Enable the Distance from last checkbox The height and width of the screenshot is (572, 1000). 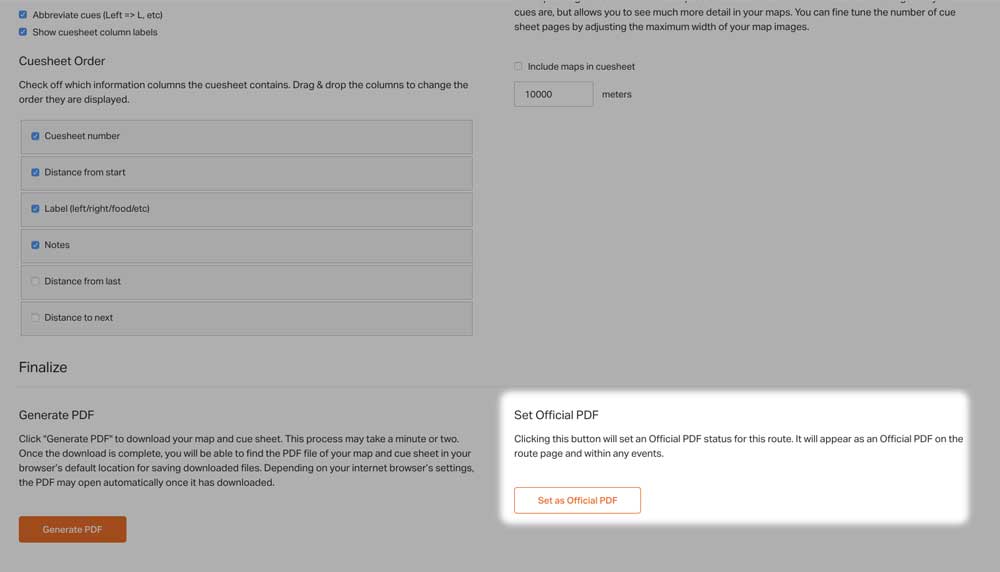[x=35, y=281]
